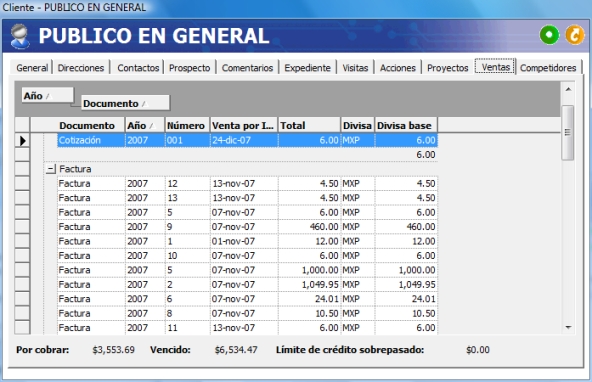Open the General tab
The image size is (592, 382).
click(x=32, y=68)
